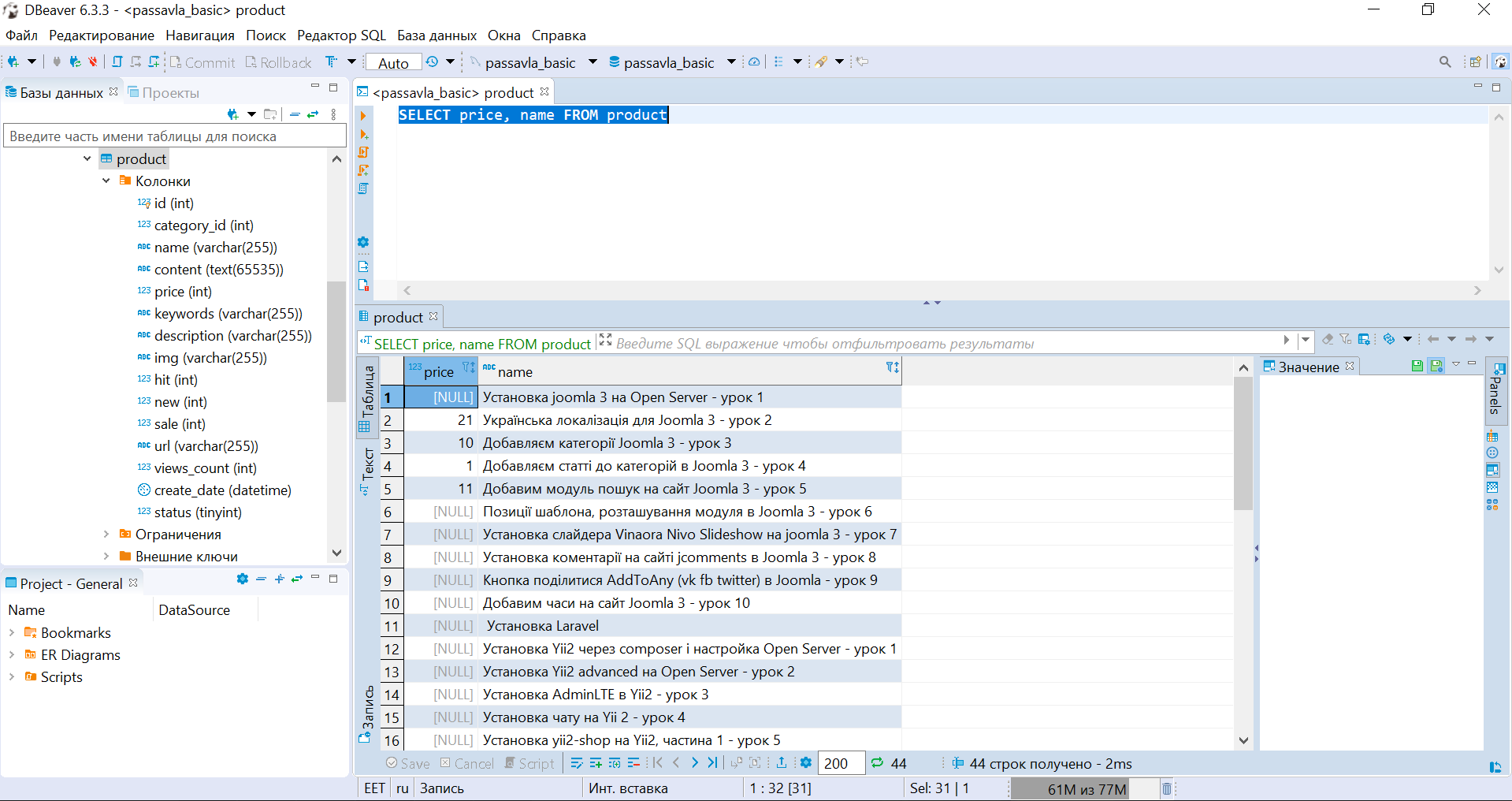The image size is (1512, 801).
Task: Select the keywords (varchar(255)) column
Action: tap(220, 313)
